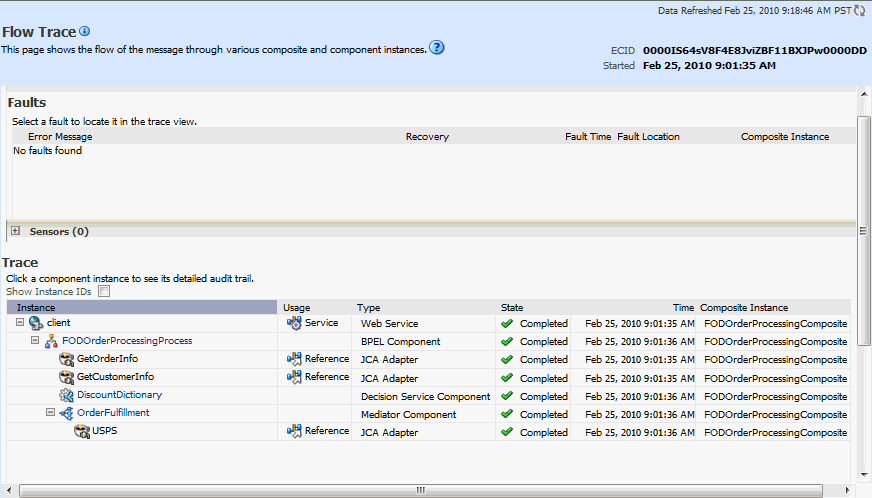Click the Error Message column header

(x=60, y=136)
